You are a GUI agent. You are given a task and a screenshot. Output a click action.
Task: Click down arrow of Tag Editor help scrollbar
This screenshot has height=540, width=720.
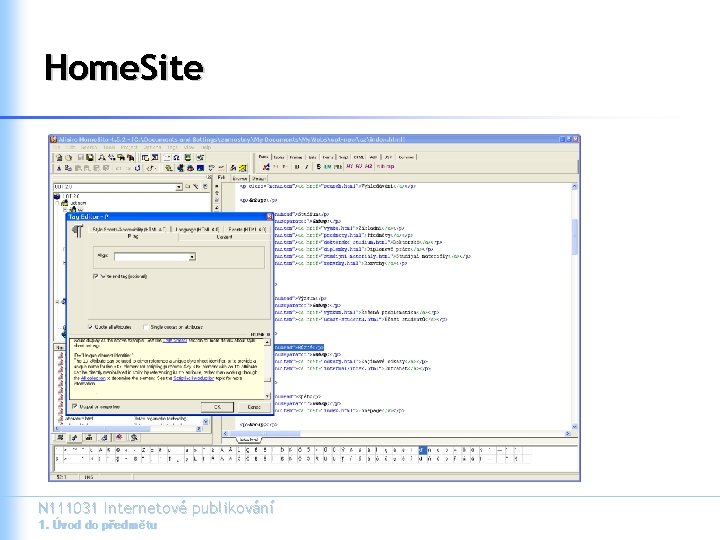click(x=267, y=395)
